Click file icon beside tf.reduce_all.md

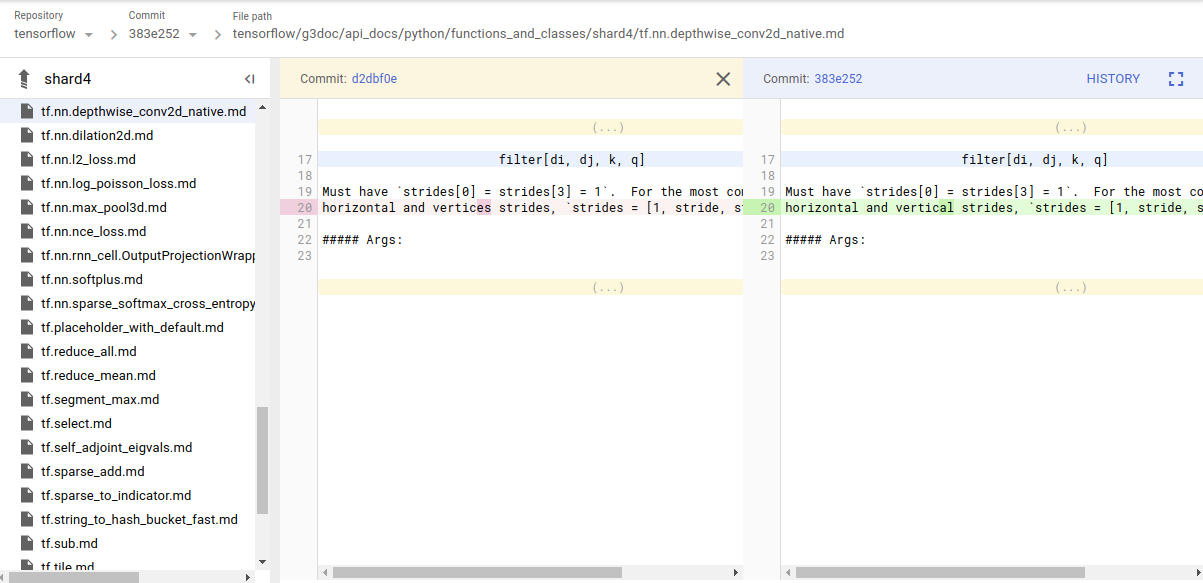pyautogui.click(x=27, y=351)
